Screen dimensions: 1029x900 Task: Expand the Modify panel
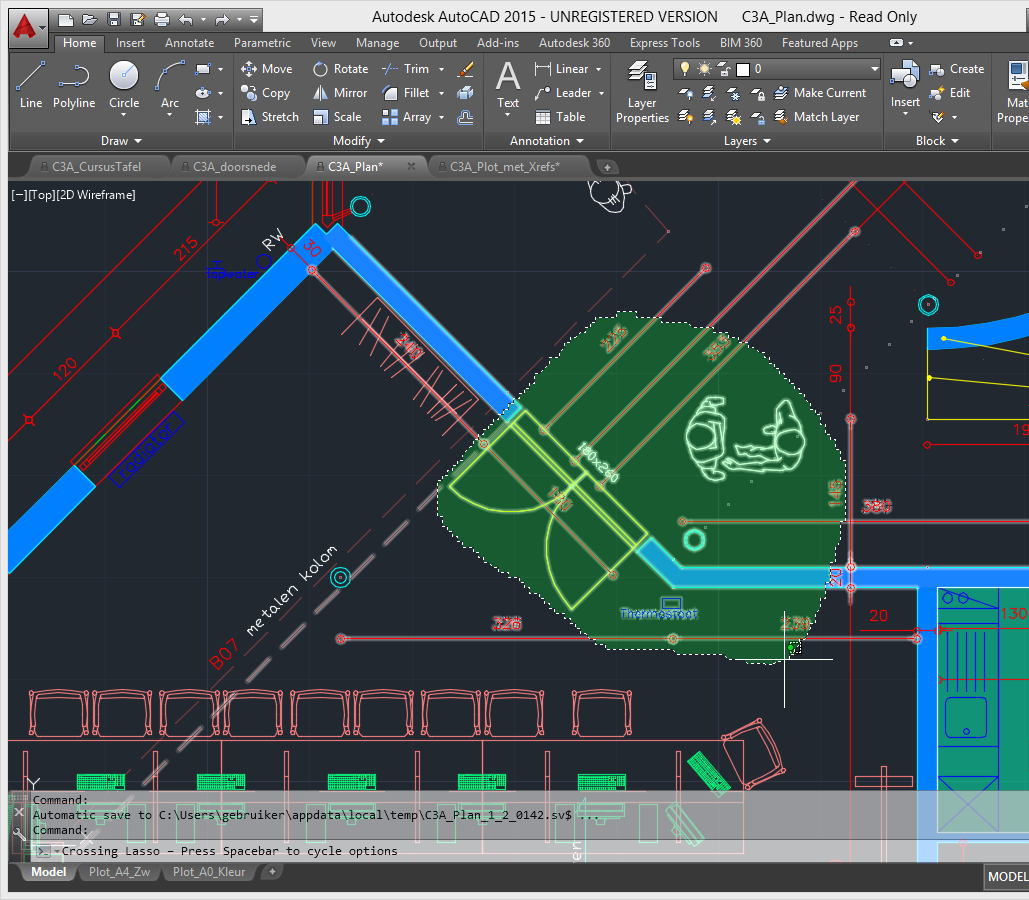point(358,141)
